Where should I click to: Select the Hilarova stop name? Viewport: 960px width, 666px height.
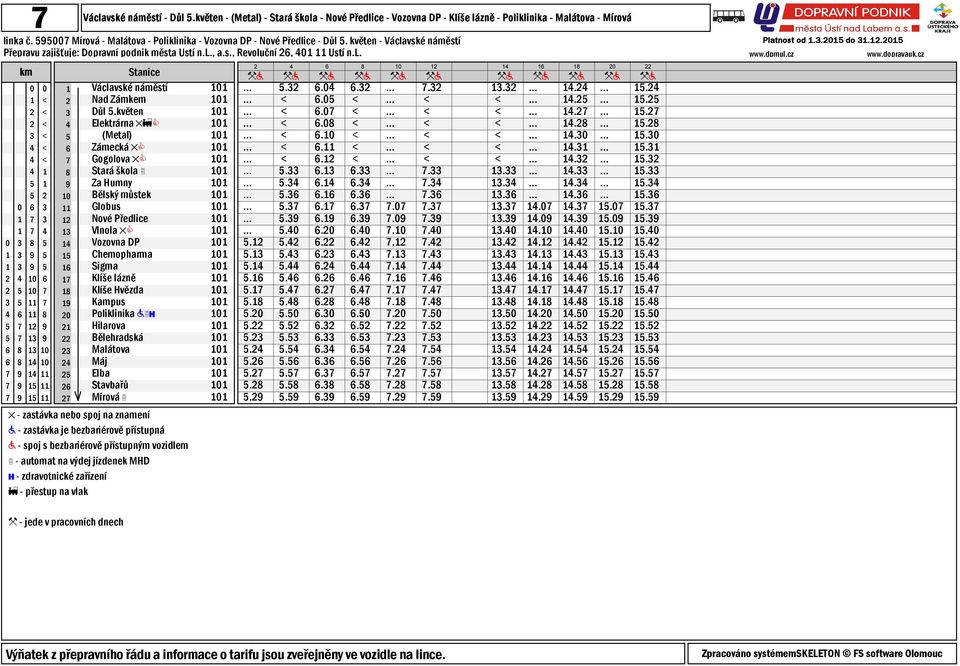coord(108,326)
